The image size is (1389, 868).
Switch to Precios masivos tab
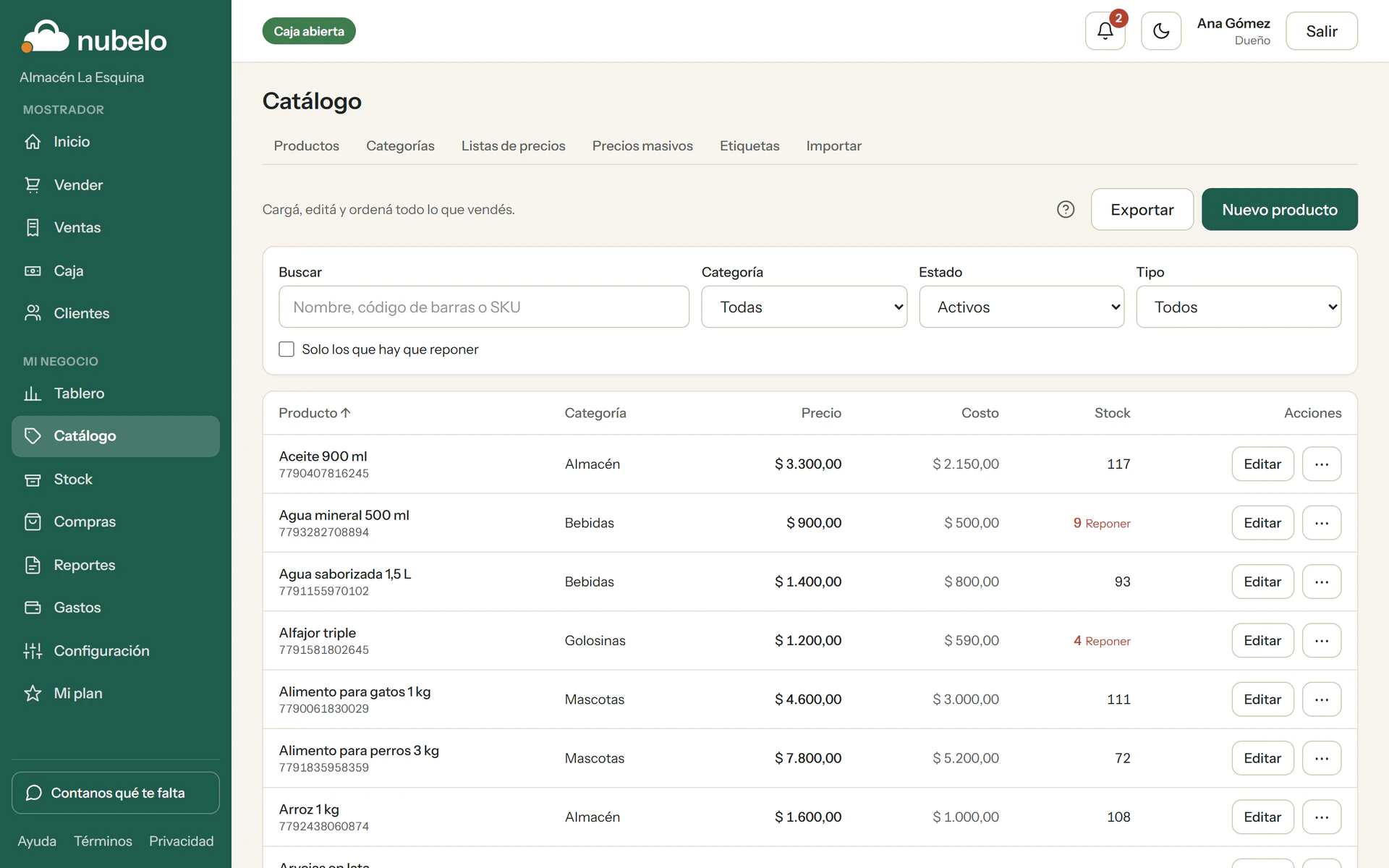(642, 146)
